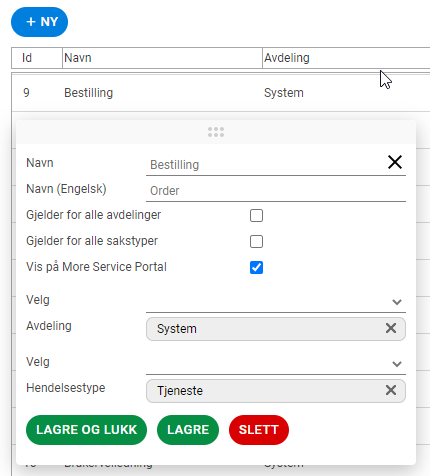Uncheck Vis på More Service Portal
430x476 pixels.
click(256, 267)
